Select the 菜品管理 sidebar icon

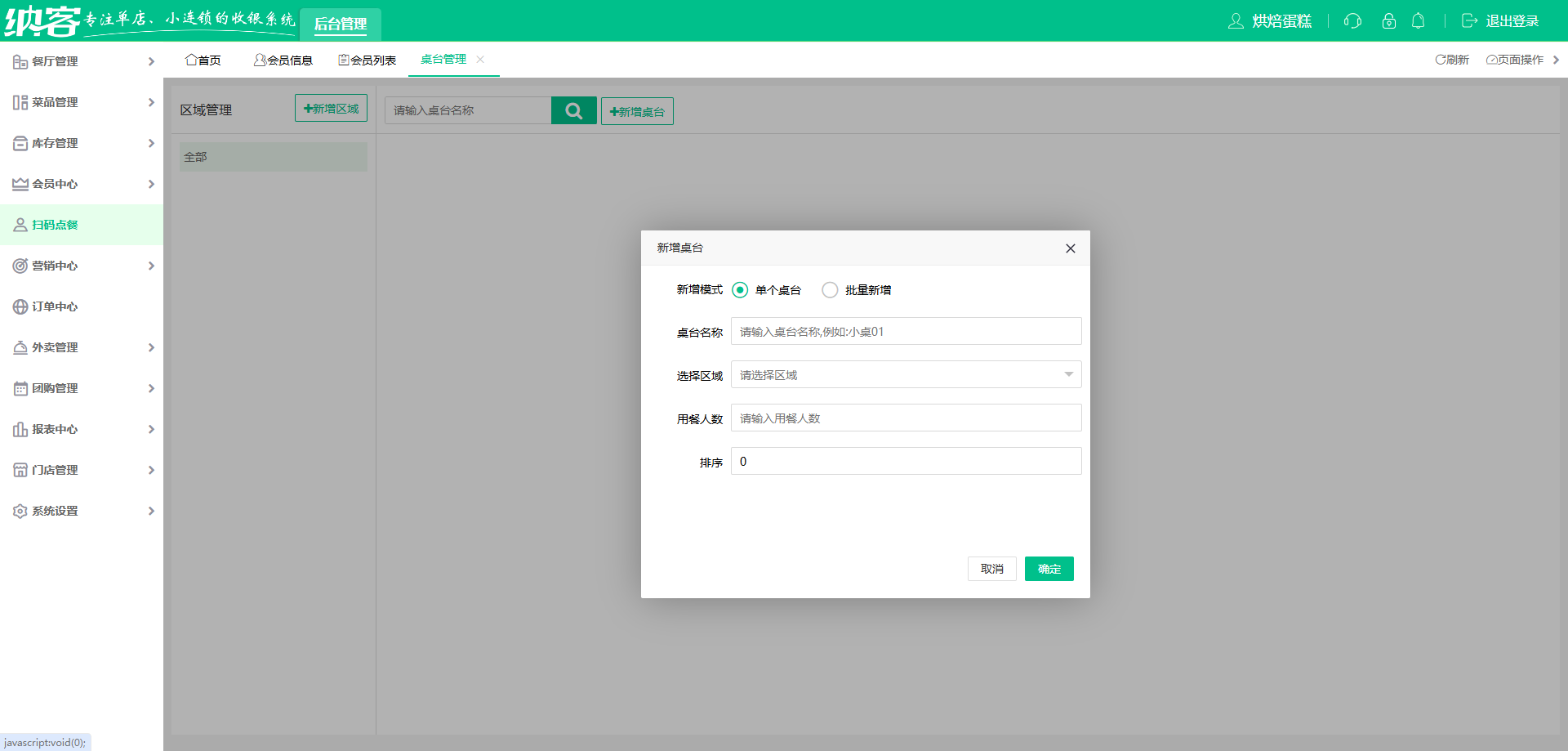click(x=20, y=101)
